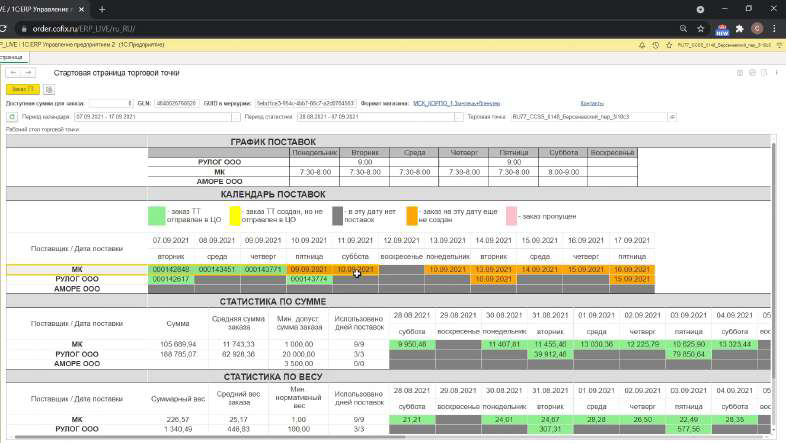Open the browser extensions puzzle icon
The width and height of the screenshot is (786, 443).
tap(739, 29)
